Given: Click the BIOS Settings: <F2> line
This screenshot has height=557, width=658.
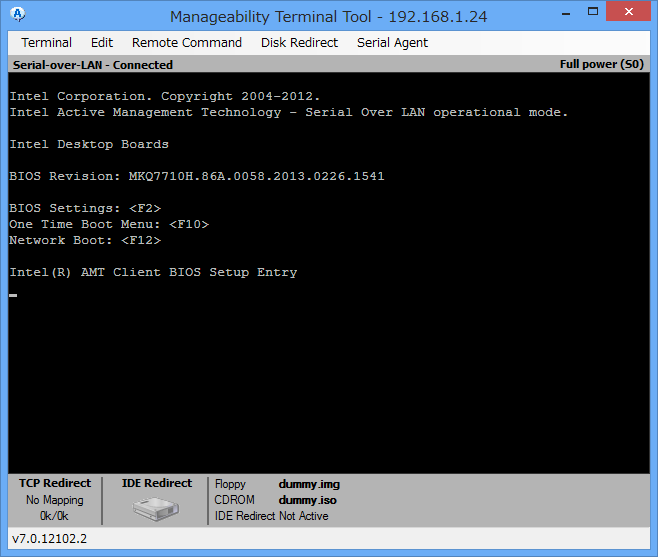Looking at the screenshot, I should (x=85, y=208).
